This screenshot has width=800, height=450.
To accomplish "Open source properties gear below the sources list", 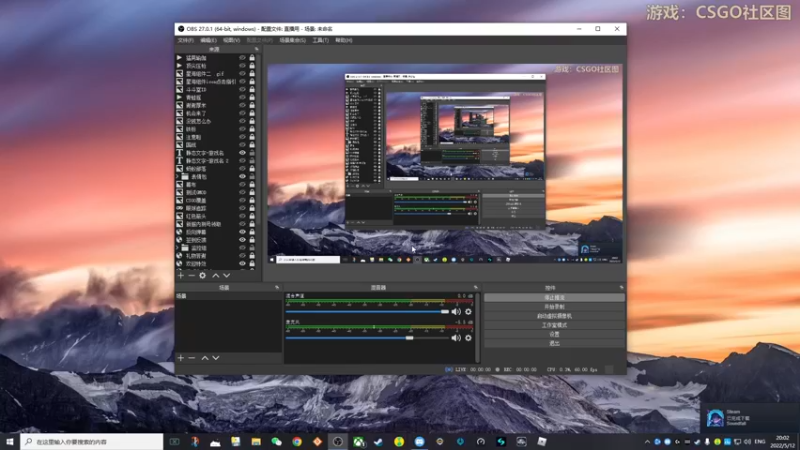I will click(203, 276).
